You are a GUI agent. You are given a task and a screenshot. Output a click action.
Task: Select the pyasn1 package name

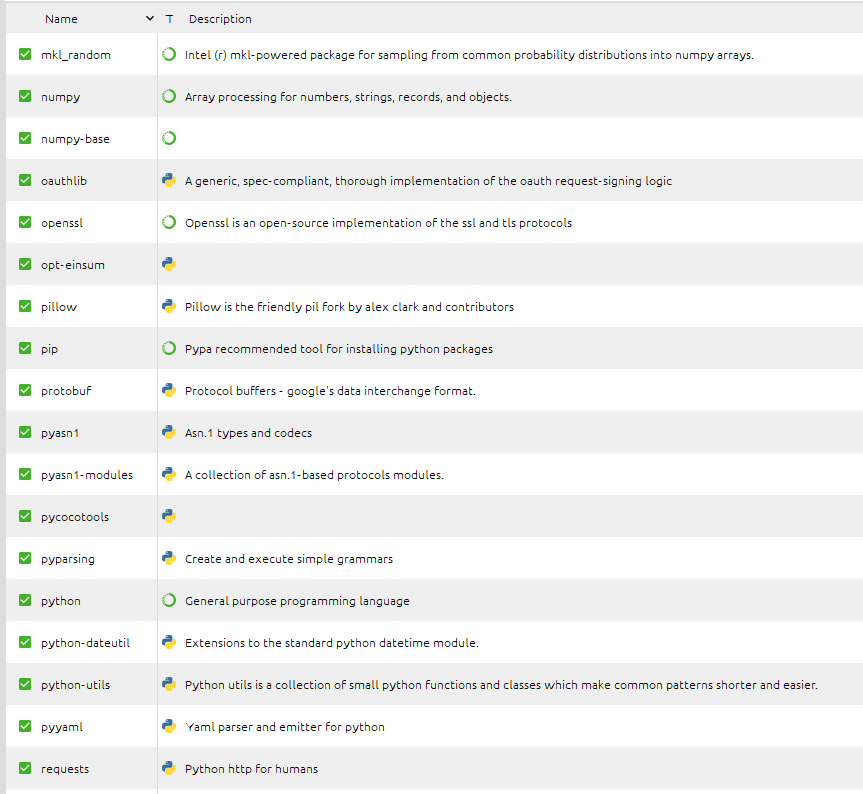coord(60,433)
